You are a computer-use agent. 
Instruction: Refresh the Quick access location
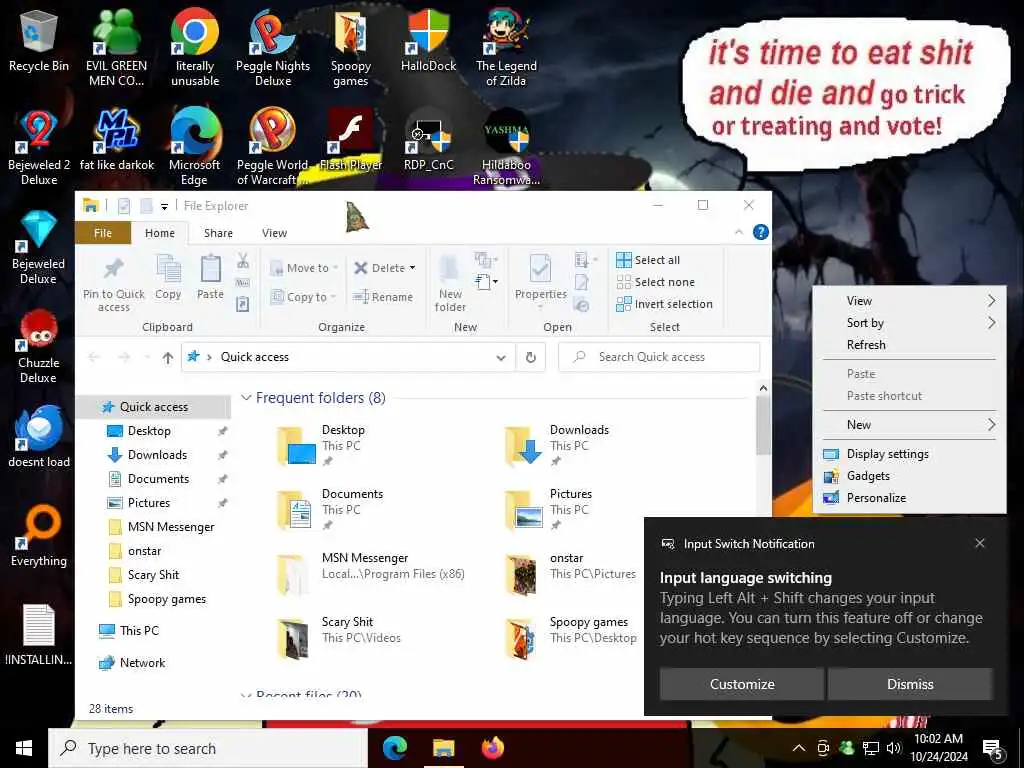coord(531,357)
